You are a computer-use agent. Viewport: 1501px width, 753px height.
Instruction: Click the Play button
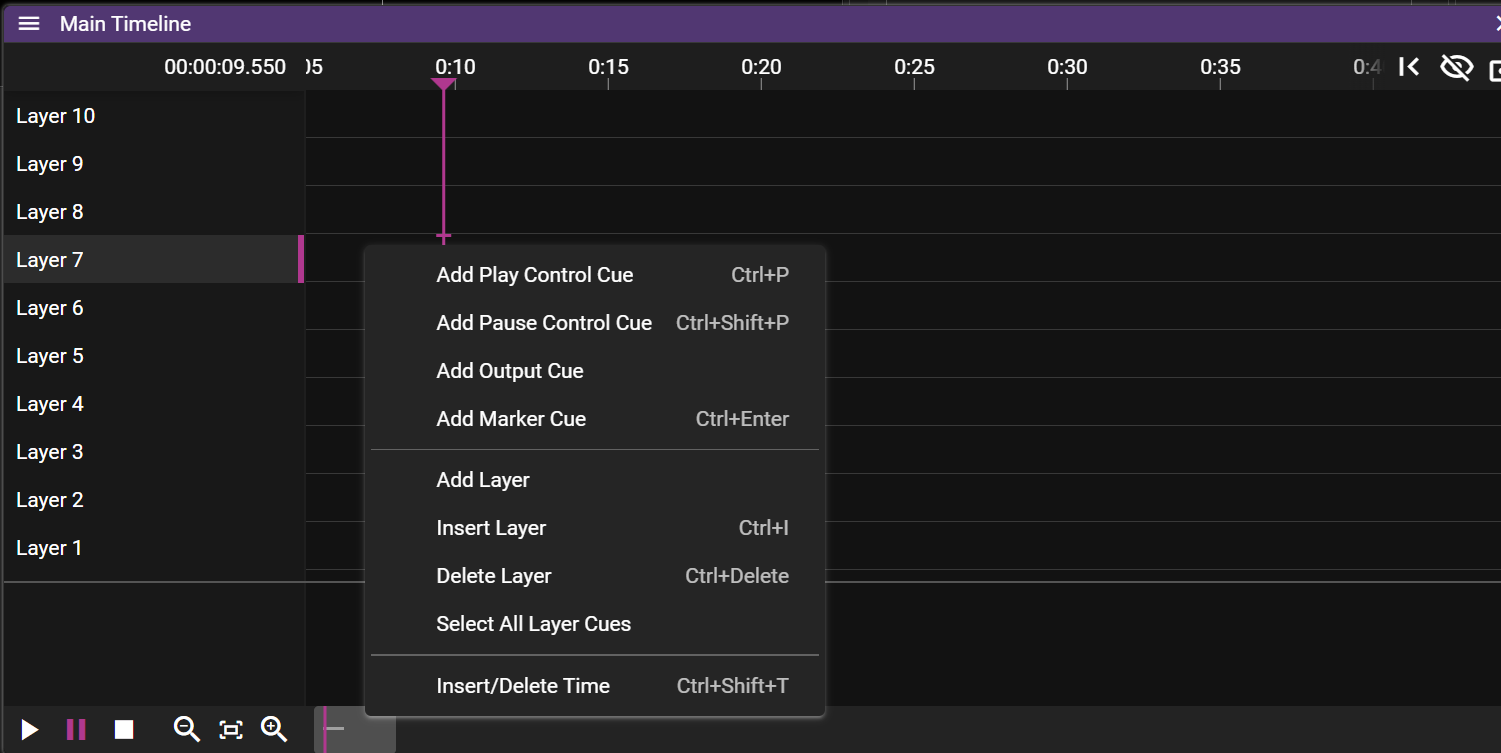[x=30, y=730]
